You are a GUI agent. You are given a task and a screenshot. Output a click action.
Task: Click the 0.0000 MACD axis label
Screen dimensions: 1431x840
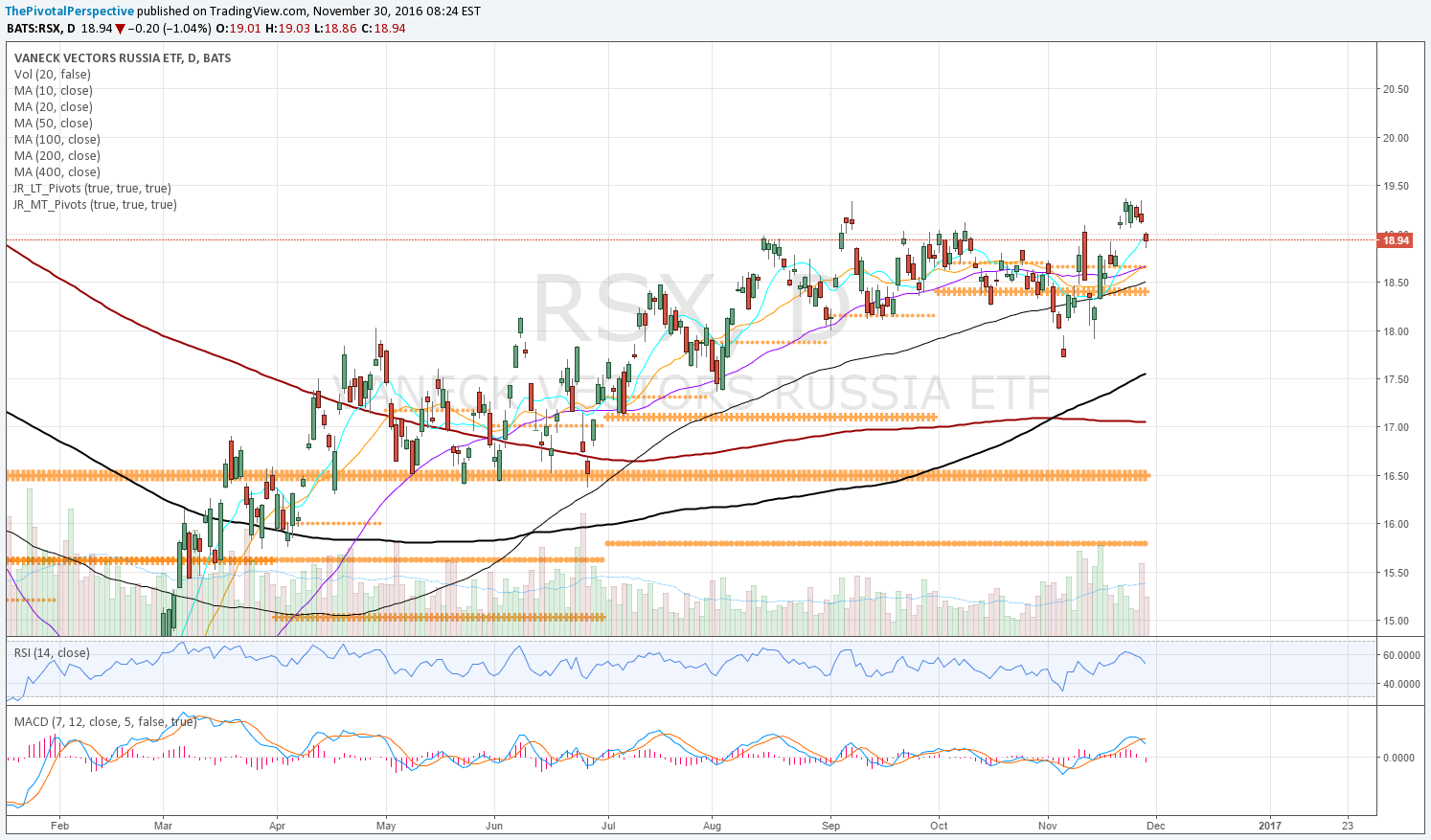(x=1398, y=758)
